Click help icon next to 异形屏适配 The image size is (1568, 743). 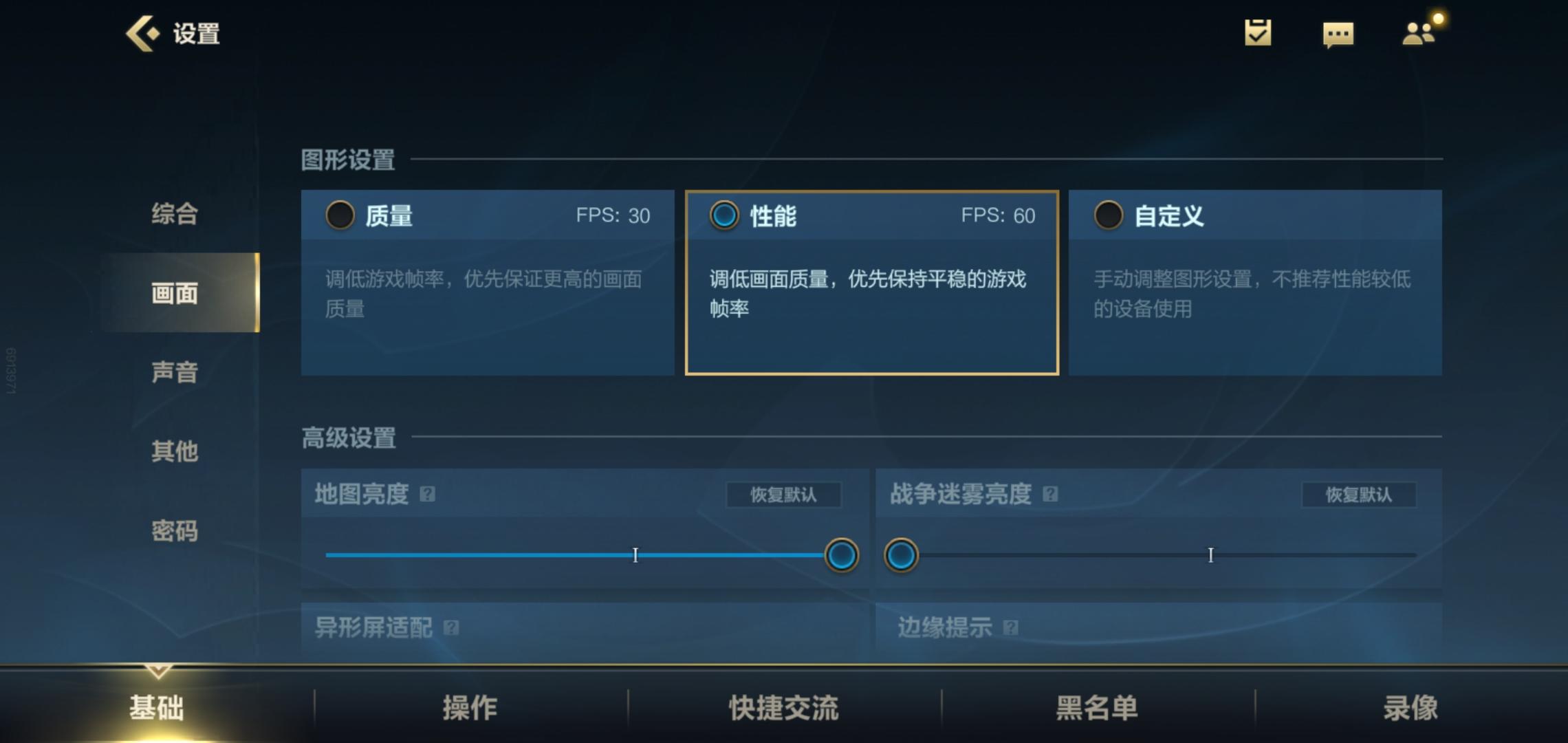point(451,627)
